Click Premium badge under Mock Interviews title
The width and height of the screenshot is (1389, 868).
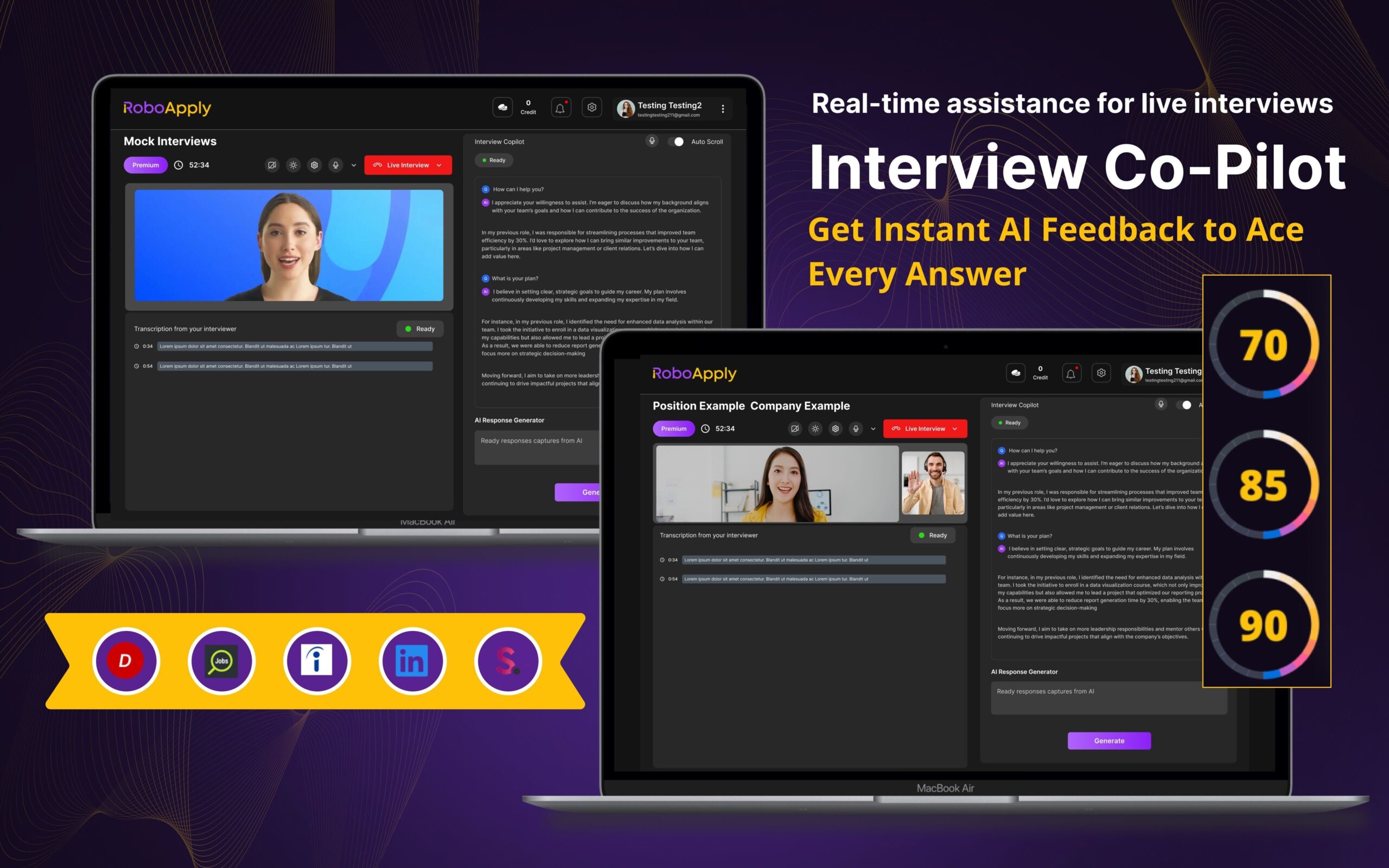click(145, 165)
